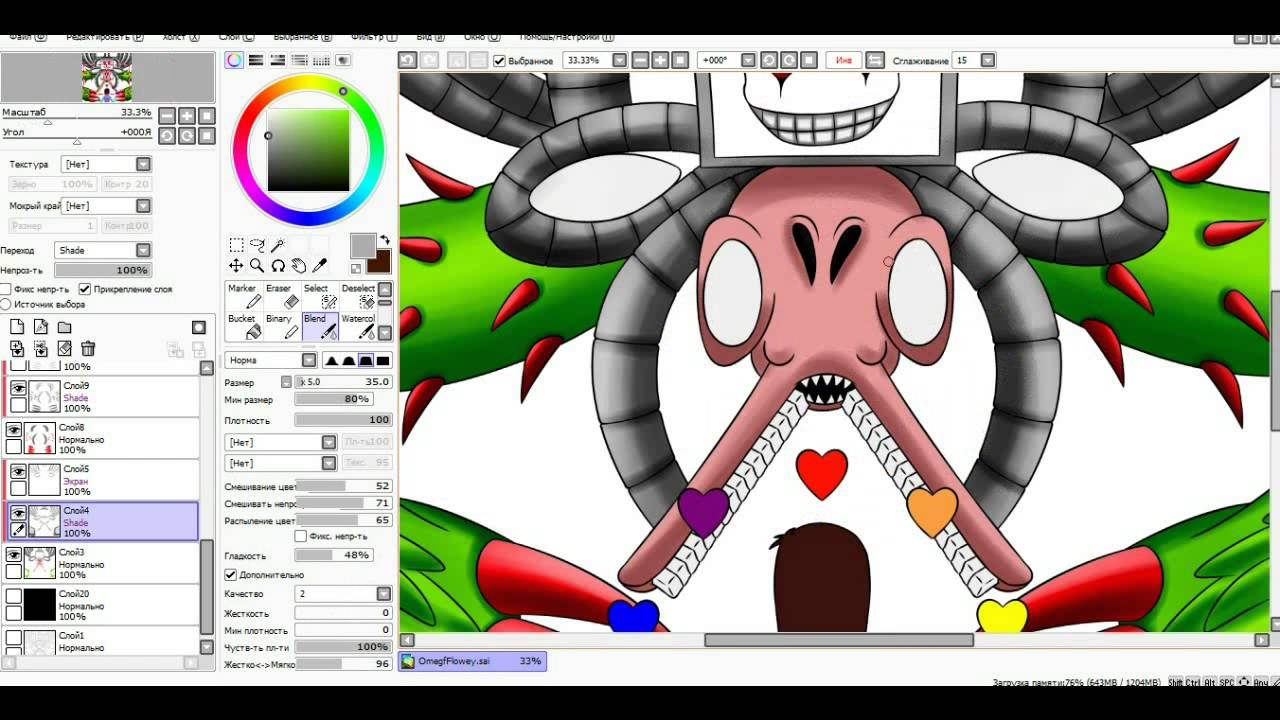The image size is (1280, 720).
Task: Select the zoom magnifier tool
Action: point(257,266)
